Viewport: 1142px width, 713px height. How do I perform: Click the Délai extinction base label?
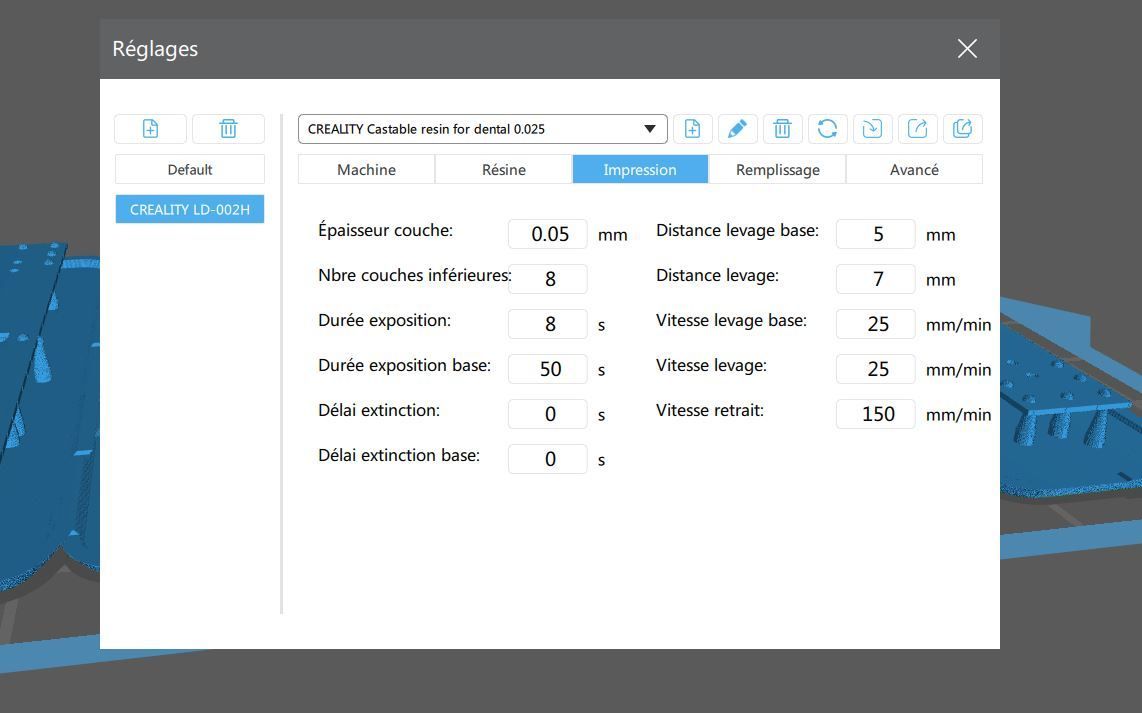399,455
